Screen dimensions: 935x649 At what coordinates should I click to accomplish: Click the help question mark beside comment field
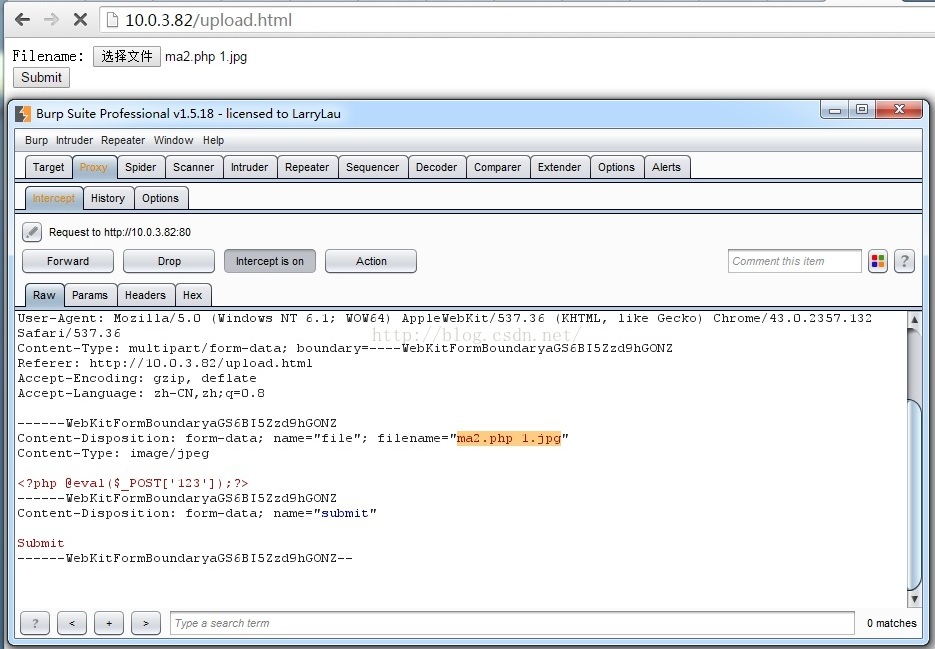pyautogui.click(x=904, y=261)
